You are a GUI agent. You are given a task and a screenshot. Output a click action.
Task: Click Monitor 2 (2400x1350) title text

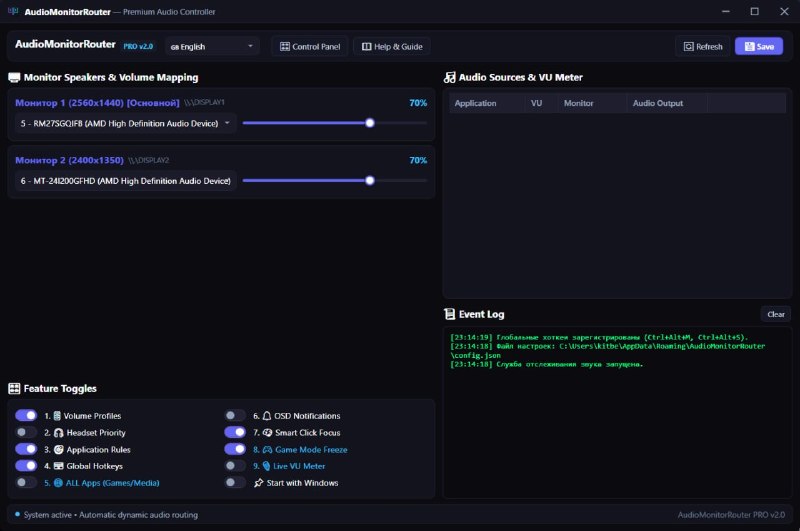[x=69, y=160]
